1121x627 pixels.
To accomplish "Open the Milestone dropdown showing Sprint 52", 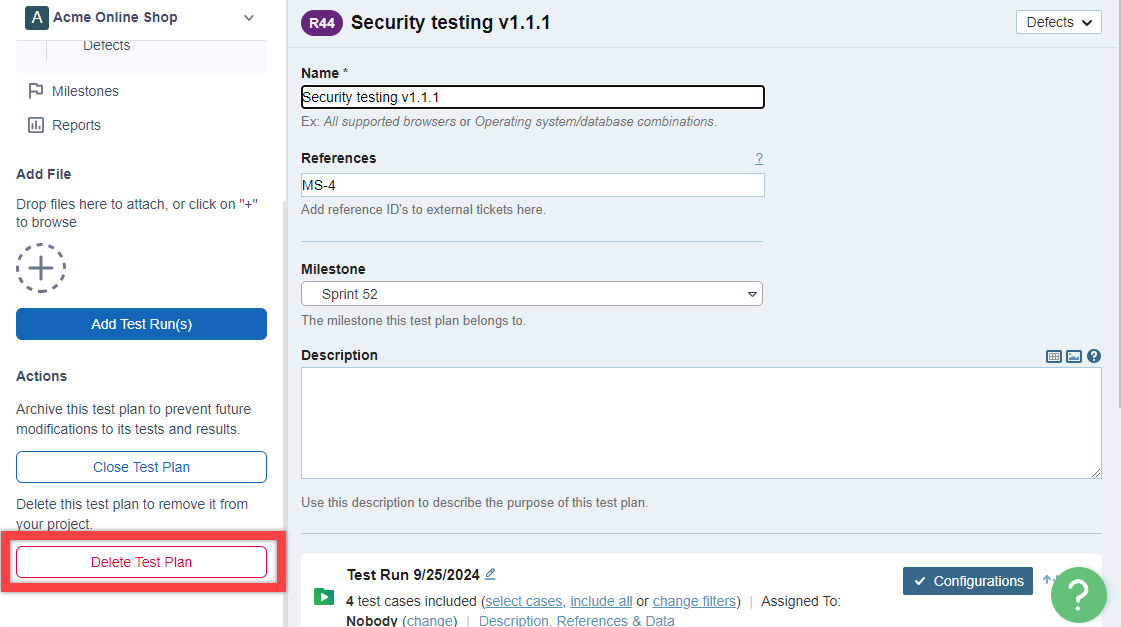I will pyautogui.click(x=532, y=294).
